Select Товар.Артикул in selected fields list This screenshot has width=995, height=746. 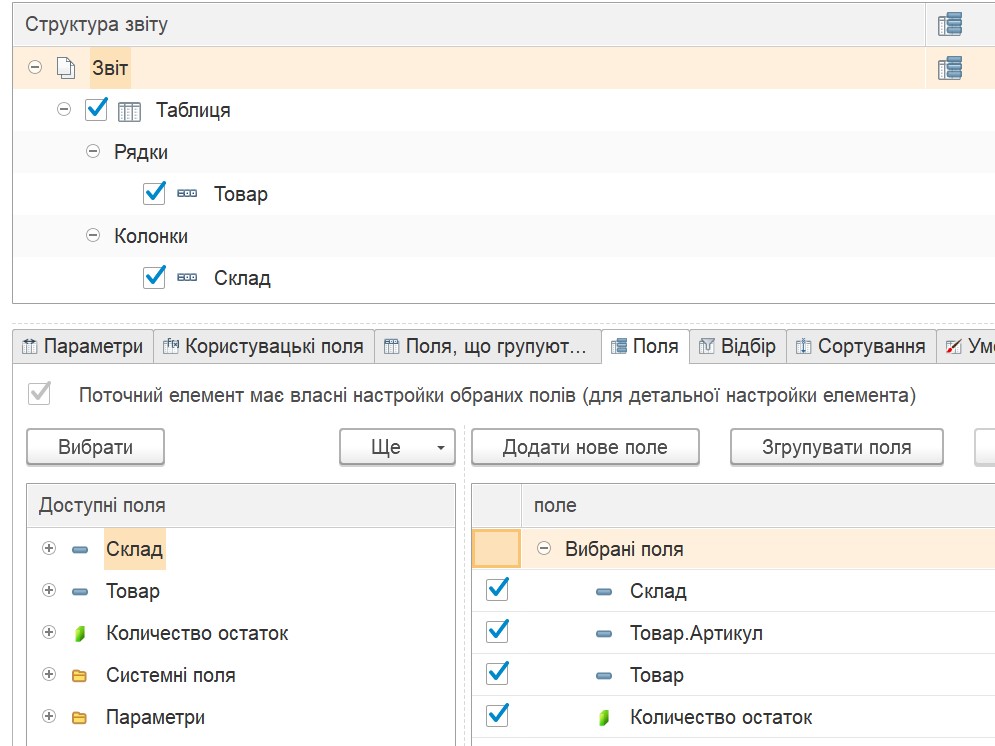(696, 633)
